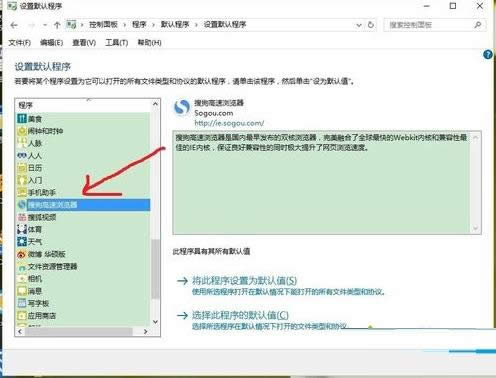Click the 写字板 WordPad icon
Screen dimensions: 496x378
coord(22,303)
